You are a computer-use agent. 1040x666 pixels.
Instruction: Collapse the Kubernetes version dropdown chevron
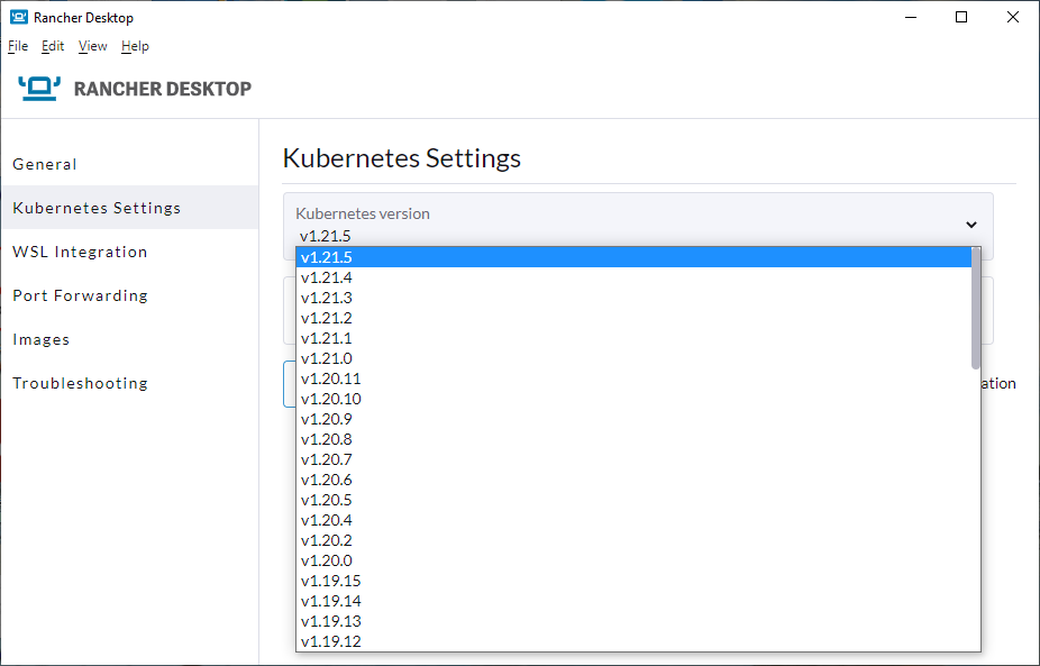[970, 225]
